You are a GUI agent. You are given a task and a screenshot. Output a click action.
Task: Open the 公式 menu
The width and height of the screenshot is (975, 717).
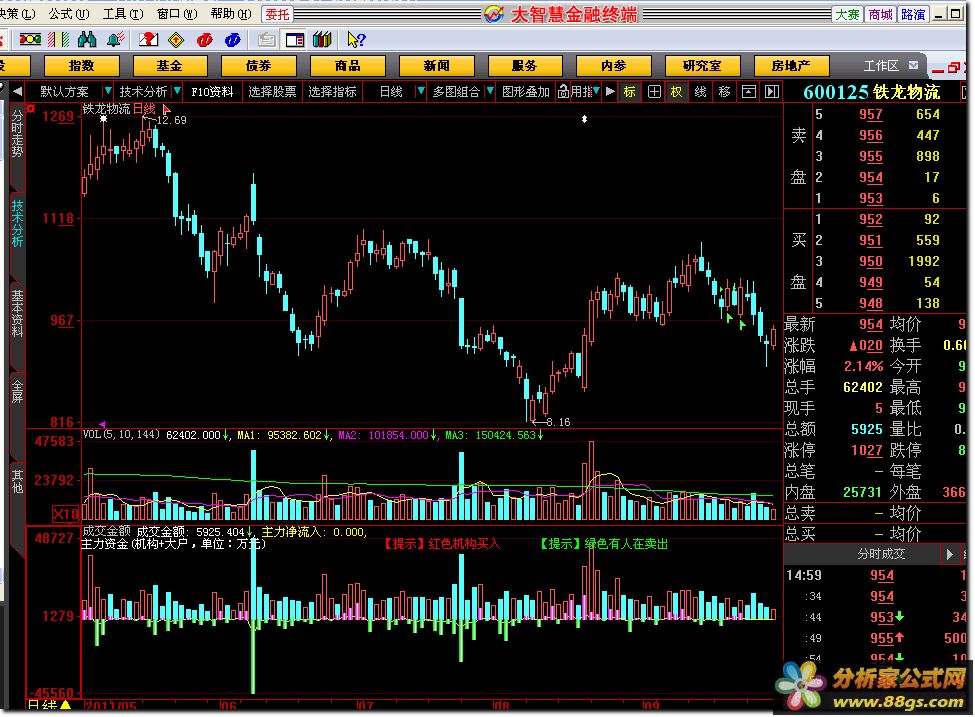coord(68,14)
